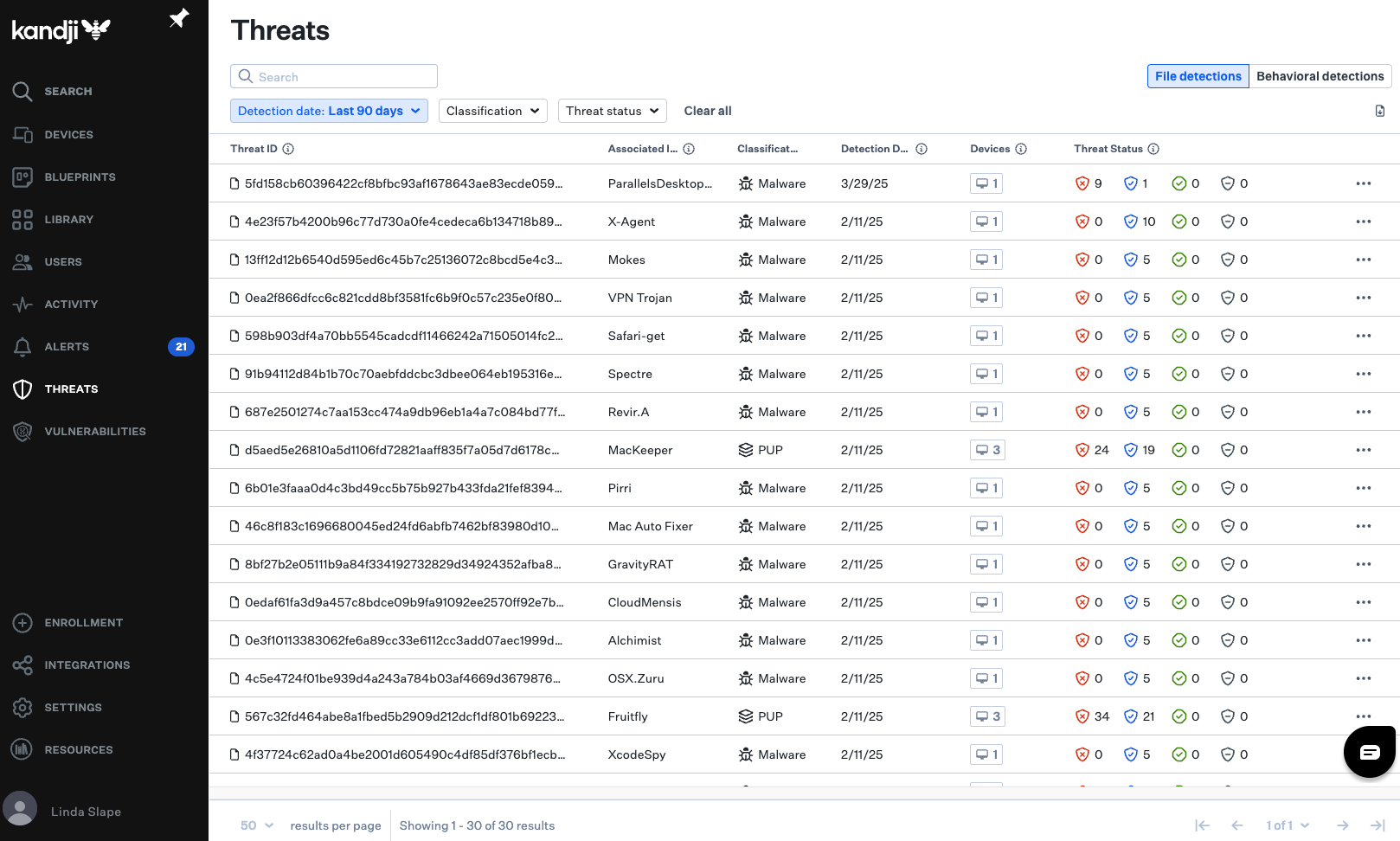The image size is (1400, 841).
Task: Click info icon next to Devices header
Action: (x=1021, y=149)
